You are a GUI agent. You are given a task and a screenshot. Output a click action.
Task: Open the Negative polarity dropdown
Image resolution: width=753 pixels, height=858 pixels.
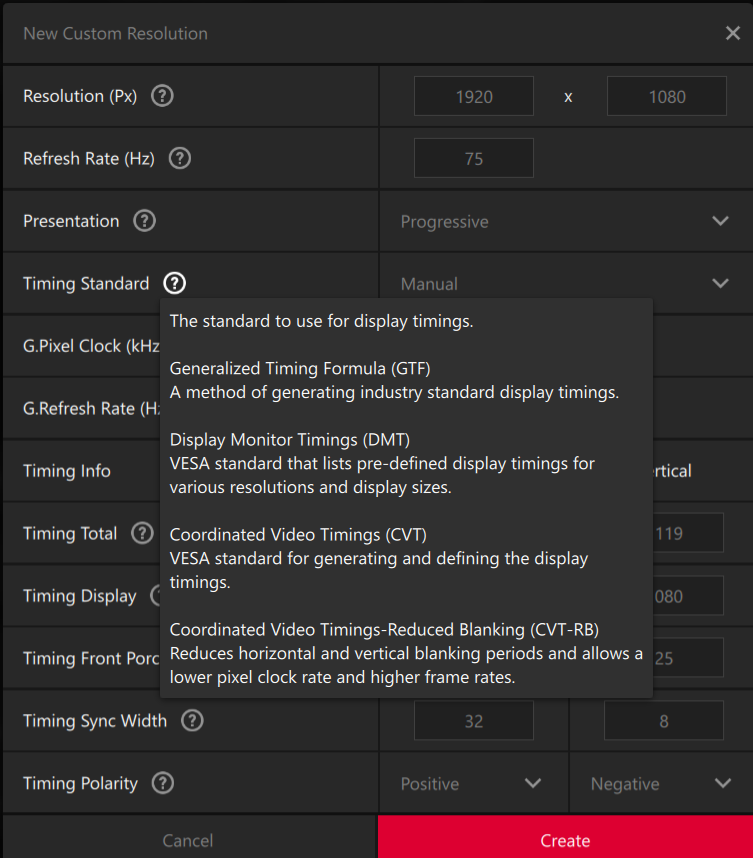click(x=661, y=783)
